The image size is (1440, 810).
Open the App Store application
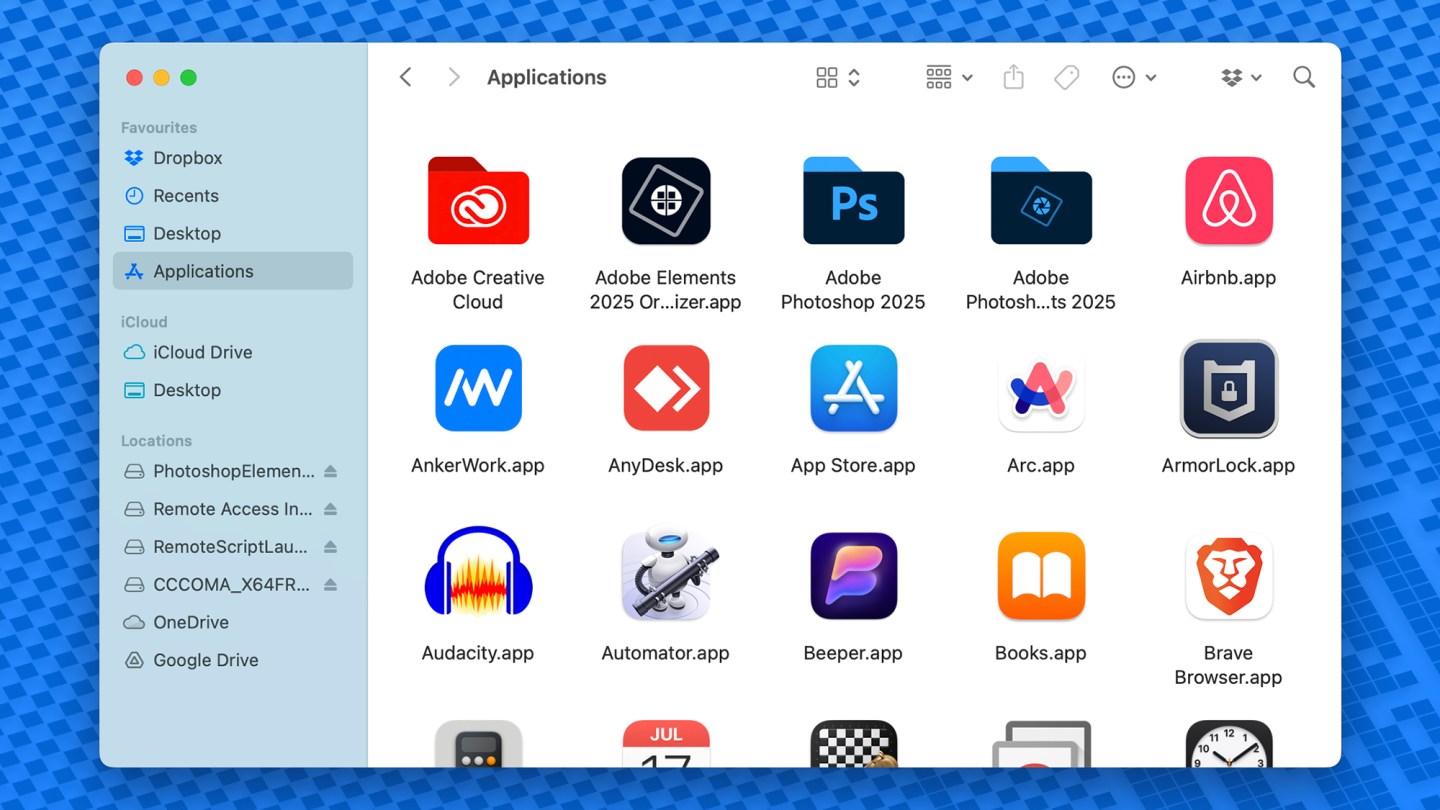pos(853,388)
